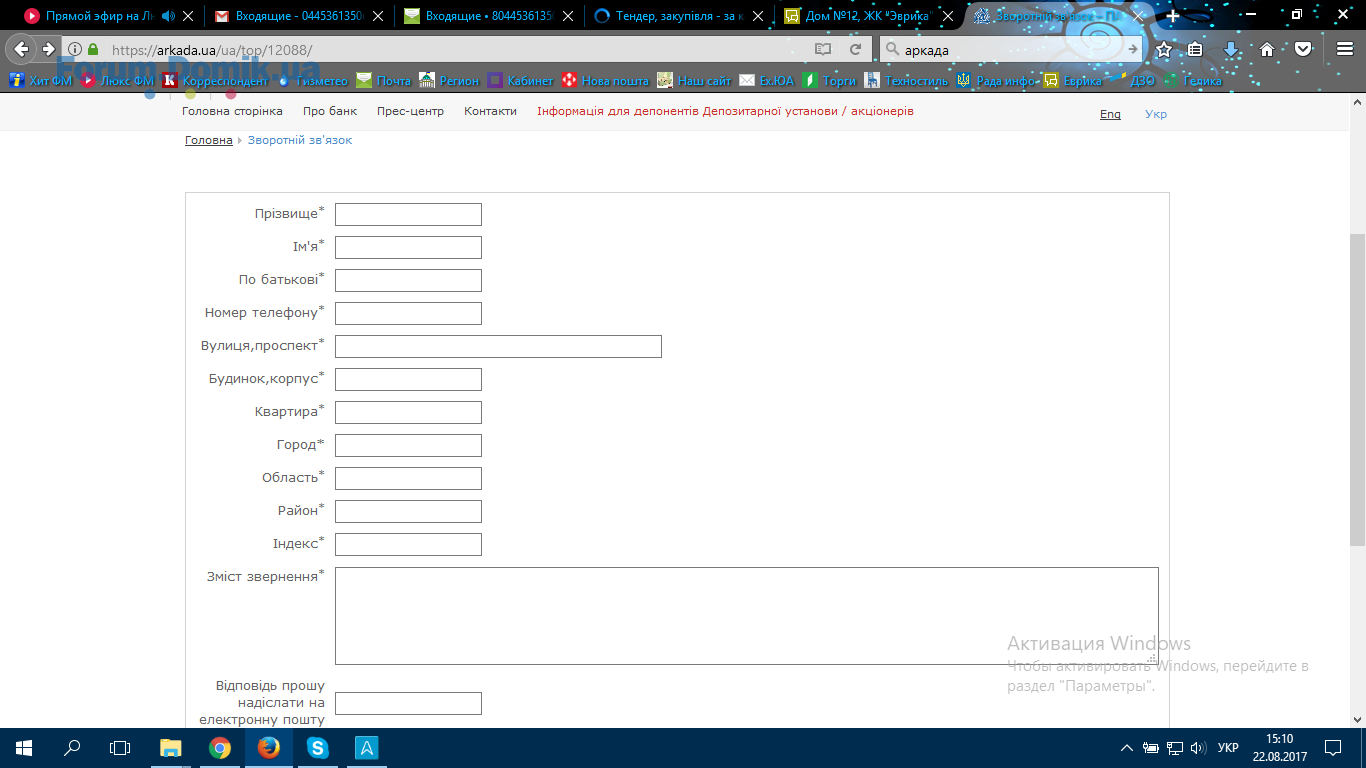Viewport: 1366px width, 768px height.
Task: Launch Skype from the taskbar
Action: point(318,747)
